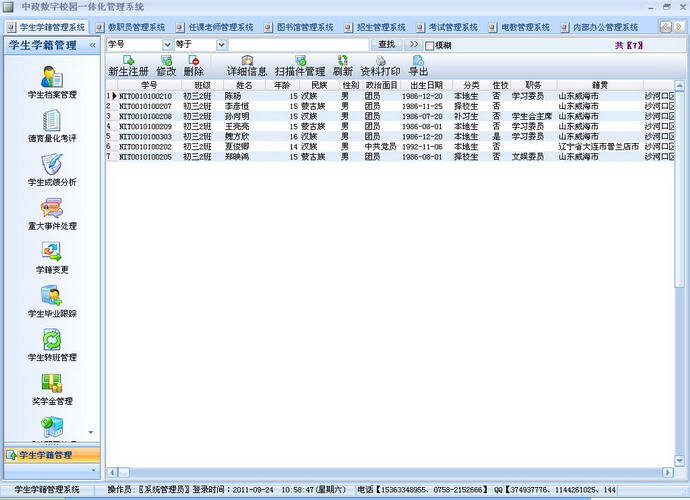Viewport: 690px width, 500px height.
Task: Open the sidebar bottom configuration arrow
Action: (x=93, y=470)
